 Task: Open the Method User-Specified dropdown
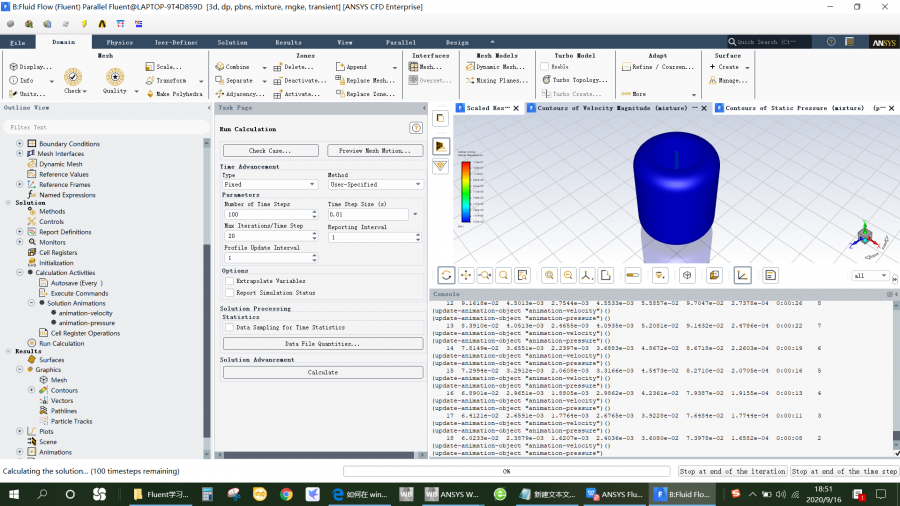coord(375,185)
